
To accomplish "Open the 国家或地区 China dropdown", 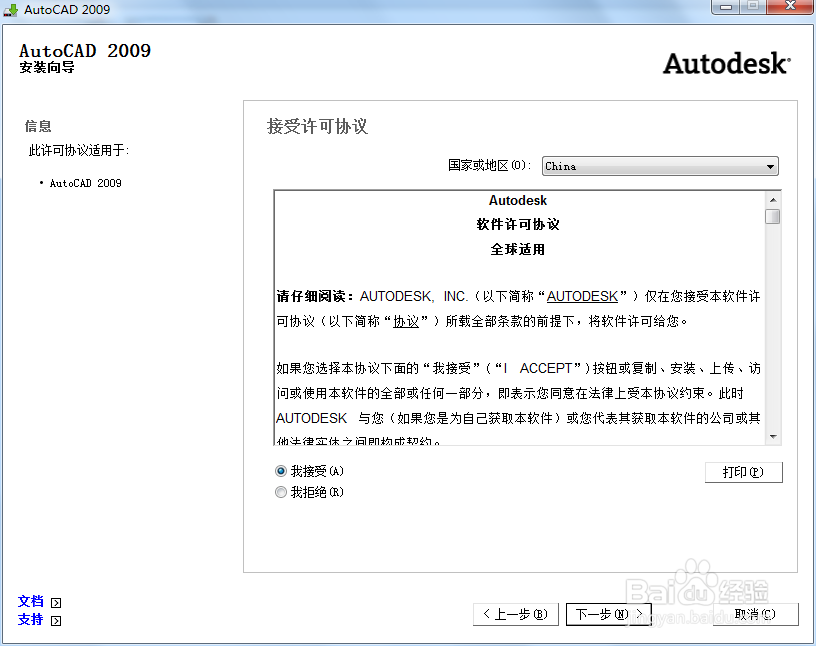I will 660,166.
